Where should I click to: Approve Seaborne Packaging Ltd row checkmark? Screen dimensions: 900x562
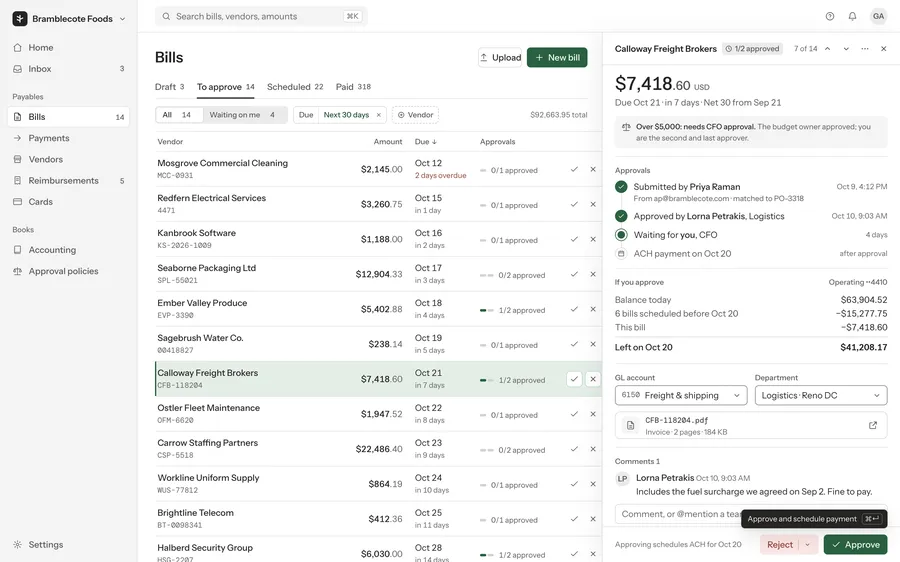574,274
